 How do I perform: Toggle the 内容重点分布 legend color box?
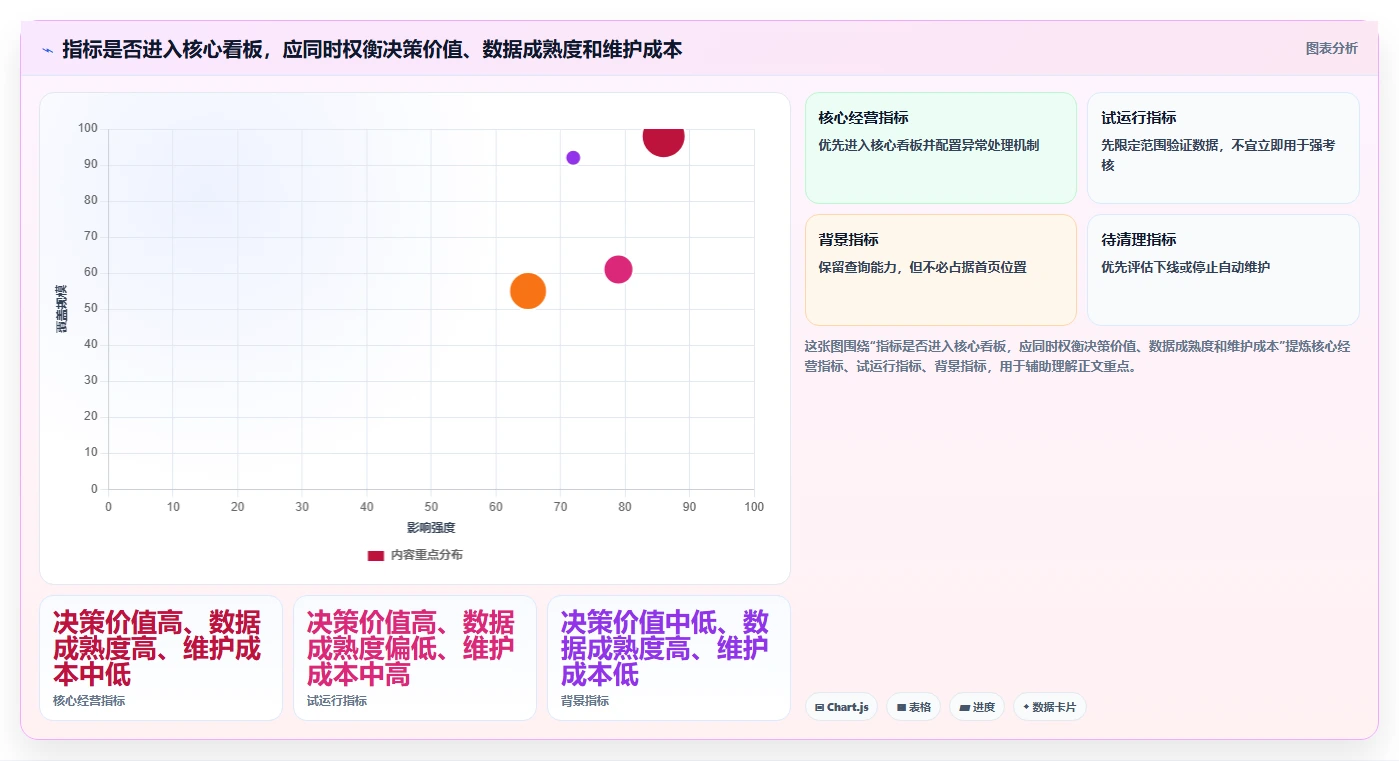tap(375, 555)
